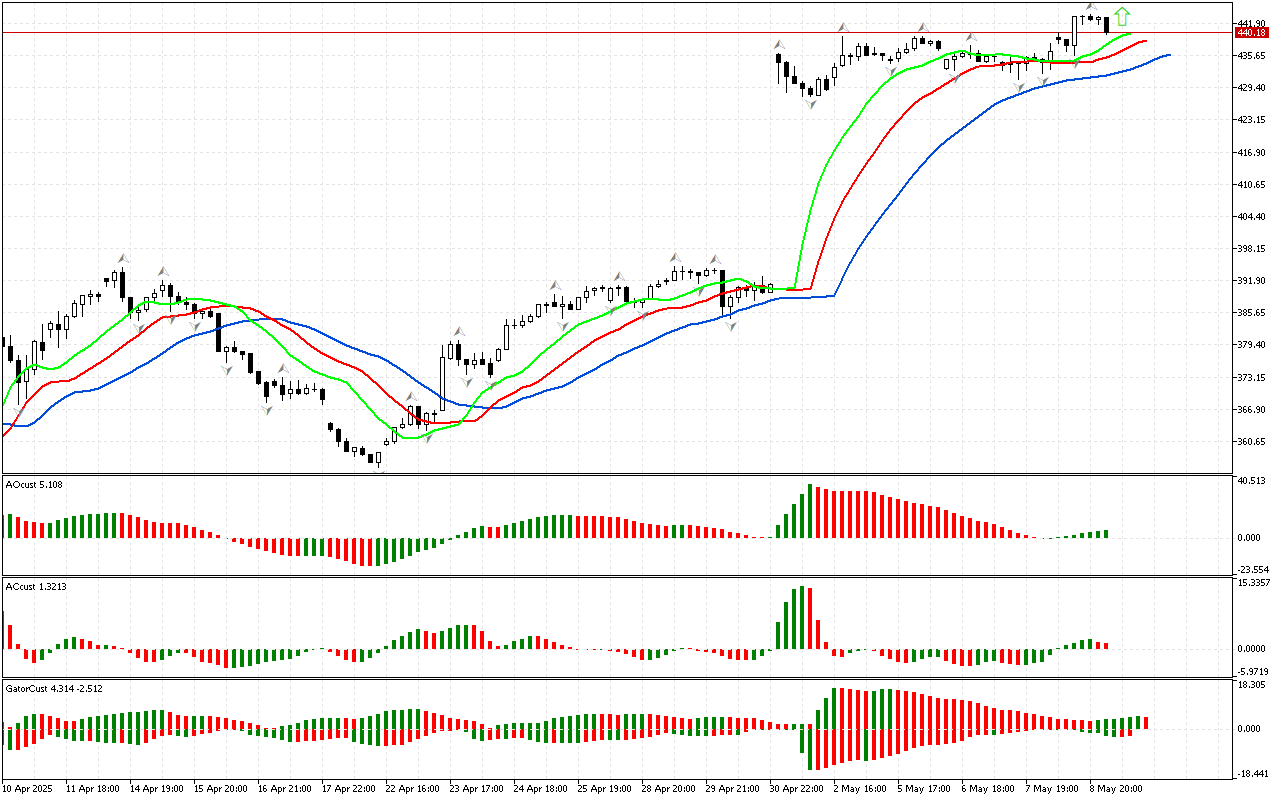Image resolution: width=1280 pixels, height=800 pixels.
Task: Click the green up-arrow buy signal
Action: (x=1122, y=16)
